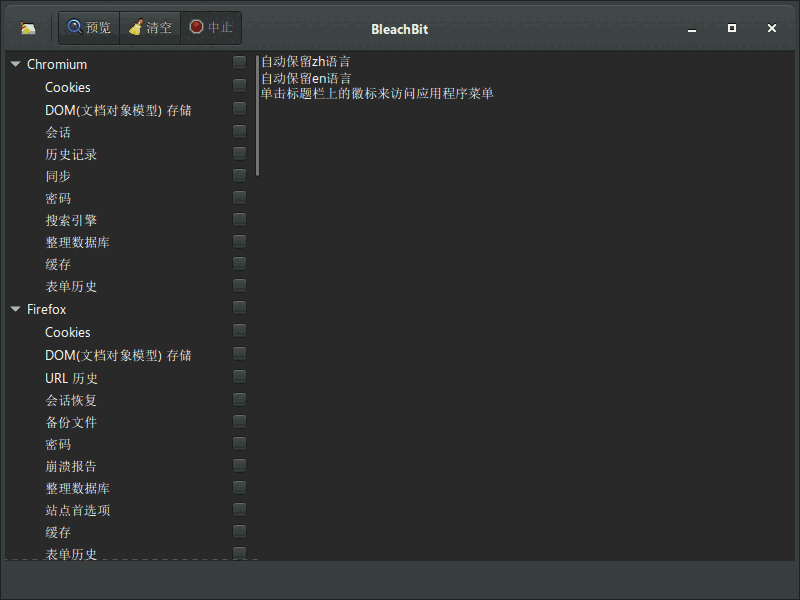Tick the Chromium 缓存 checkbox
The width and height of the screenshot is (800, 600).
click(239, 264)
